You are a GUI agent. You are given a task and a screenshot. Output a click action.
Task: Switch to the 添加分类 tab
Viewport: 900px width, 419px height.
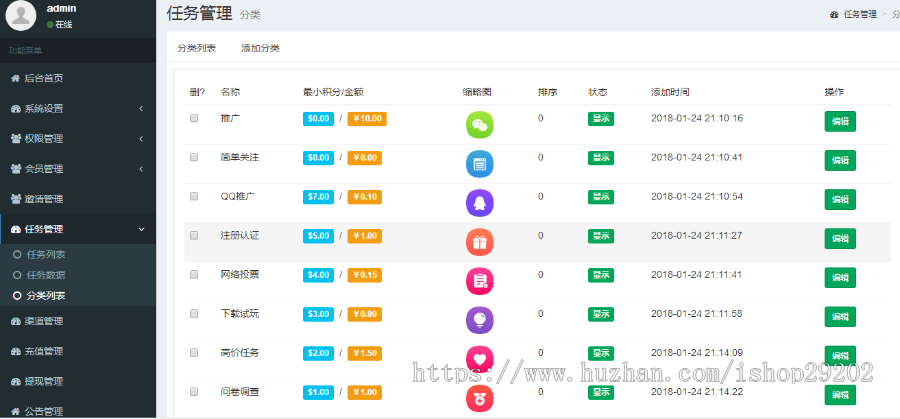tap(260, 48)
